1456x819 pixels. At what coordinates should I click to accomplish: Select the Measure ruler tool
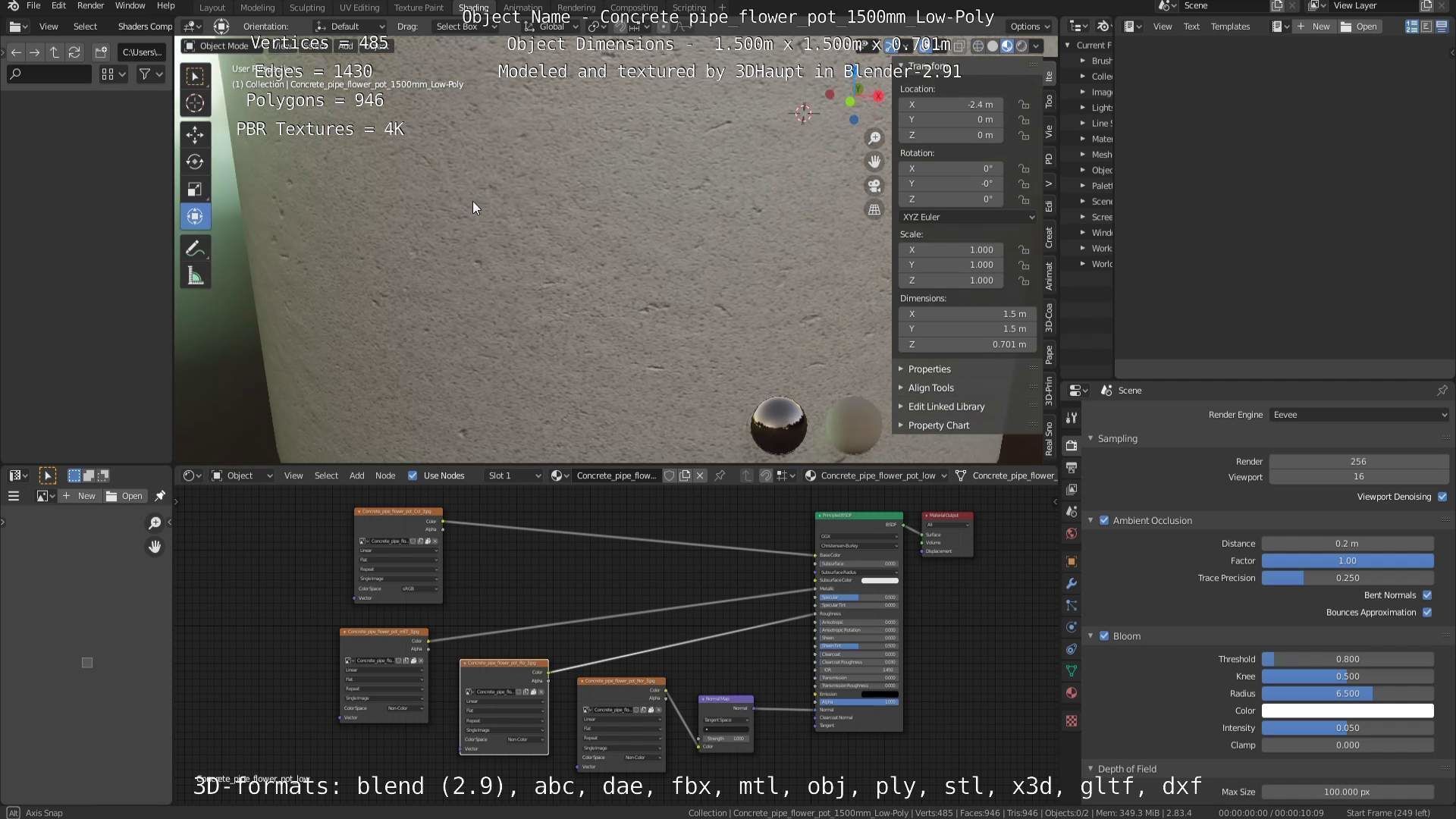click(195, 276)
